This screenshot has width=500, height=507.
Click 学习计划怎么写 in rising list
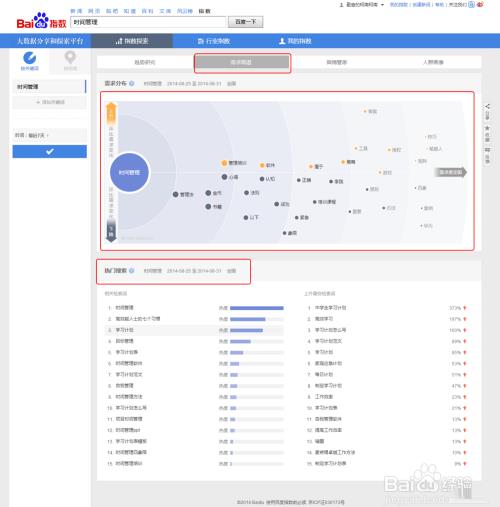pos(331,330)
